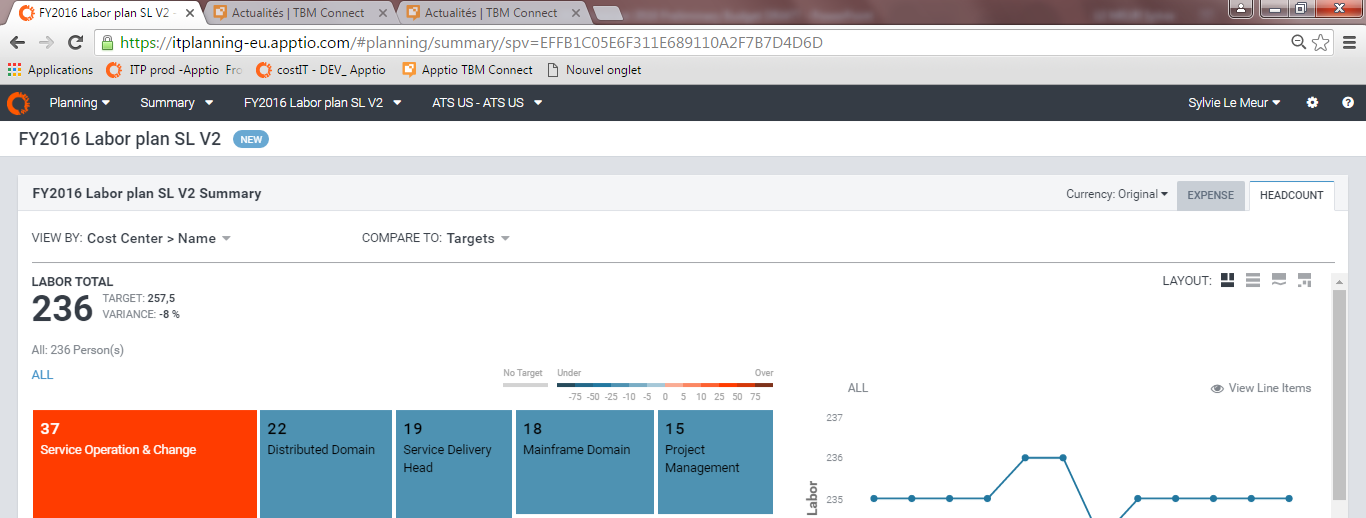Open the Applications bookmarks grid icon
1366x518 pixels.
point(14,70)
